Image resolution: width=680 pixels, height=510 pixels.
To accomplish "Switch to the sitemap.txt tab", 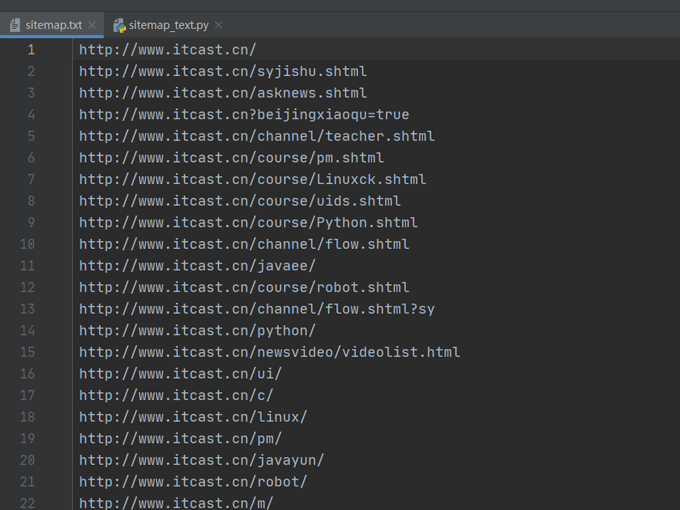I will coord(53,25).
